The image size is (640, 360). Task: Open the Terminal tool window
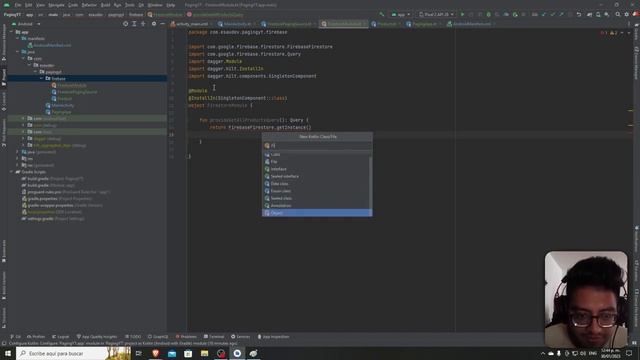[x=214, y=337]
